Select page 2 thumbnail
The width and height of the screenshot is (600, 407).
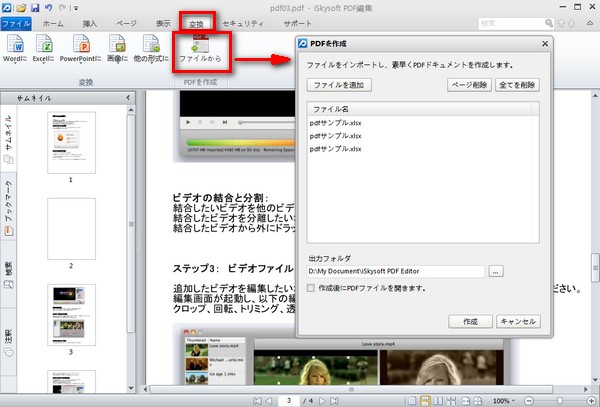tap(71, 228)
